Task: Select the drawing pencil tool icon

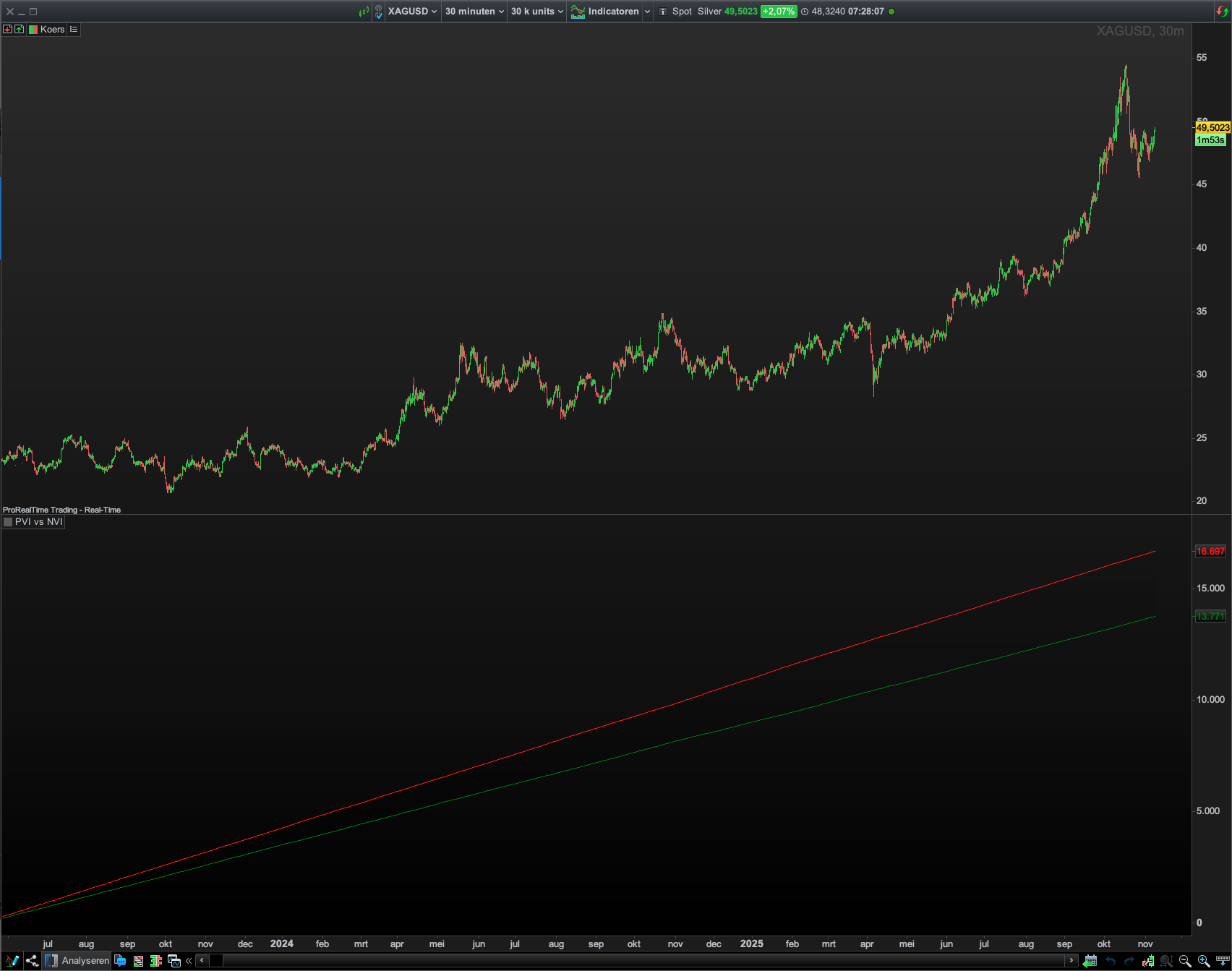Action: [x=12, y=961]
